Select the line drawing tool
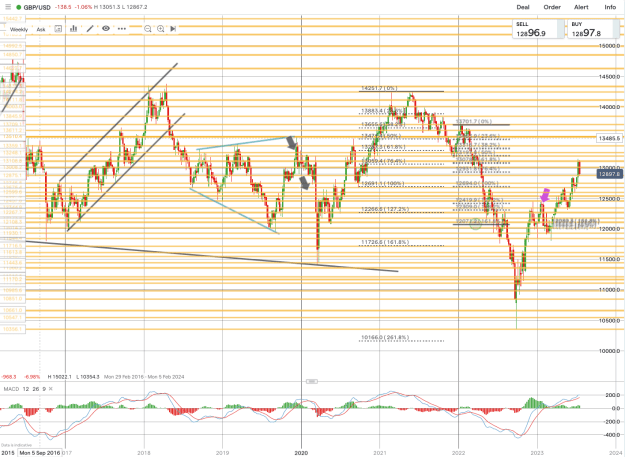This screenshot has width=625, height=457. tap(90, 29)
